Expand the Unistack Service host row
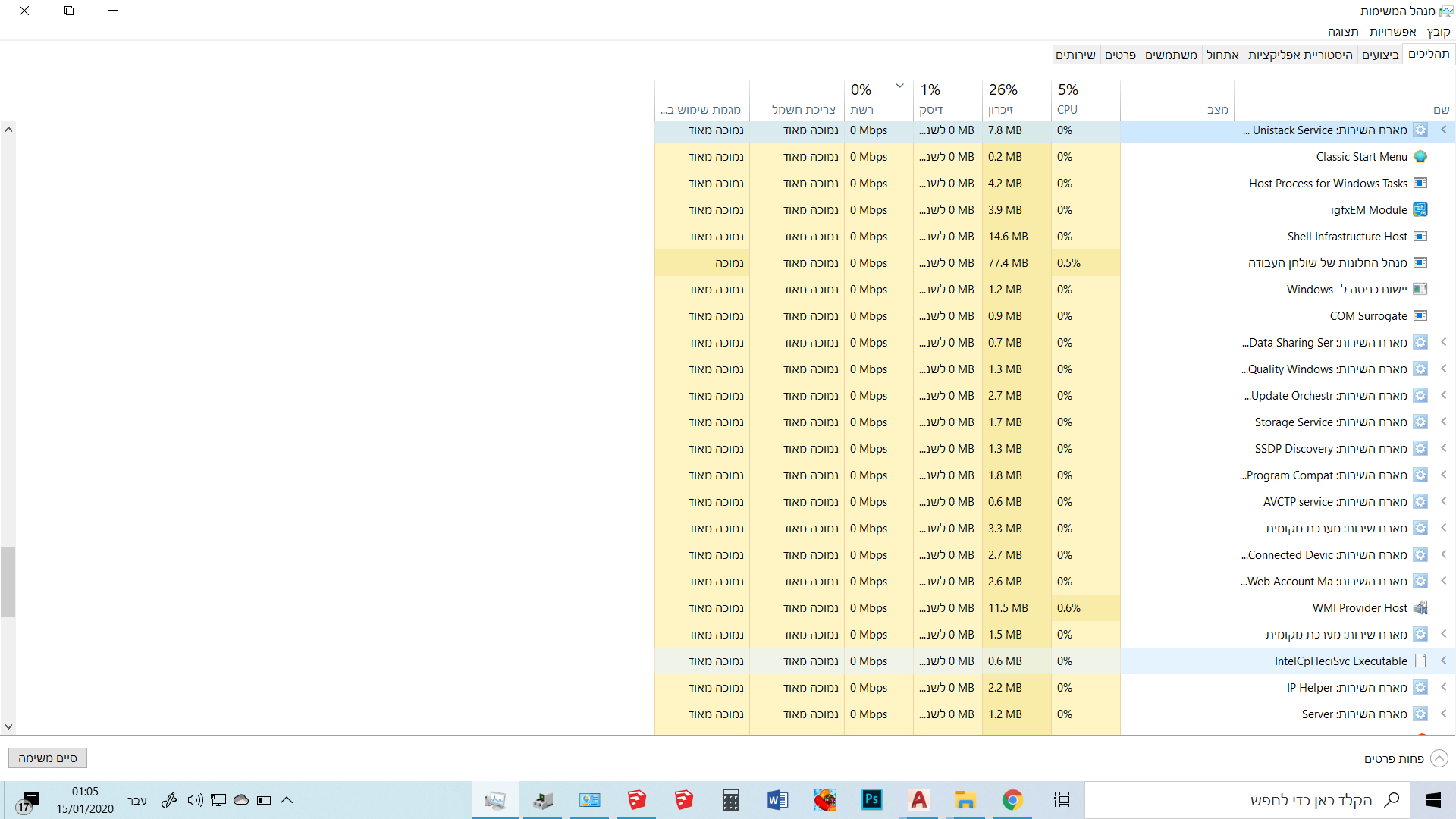This screenshot has height=819, width=1456. tap(1443, 130)
